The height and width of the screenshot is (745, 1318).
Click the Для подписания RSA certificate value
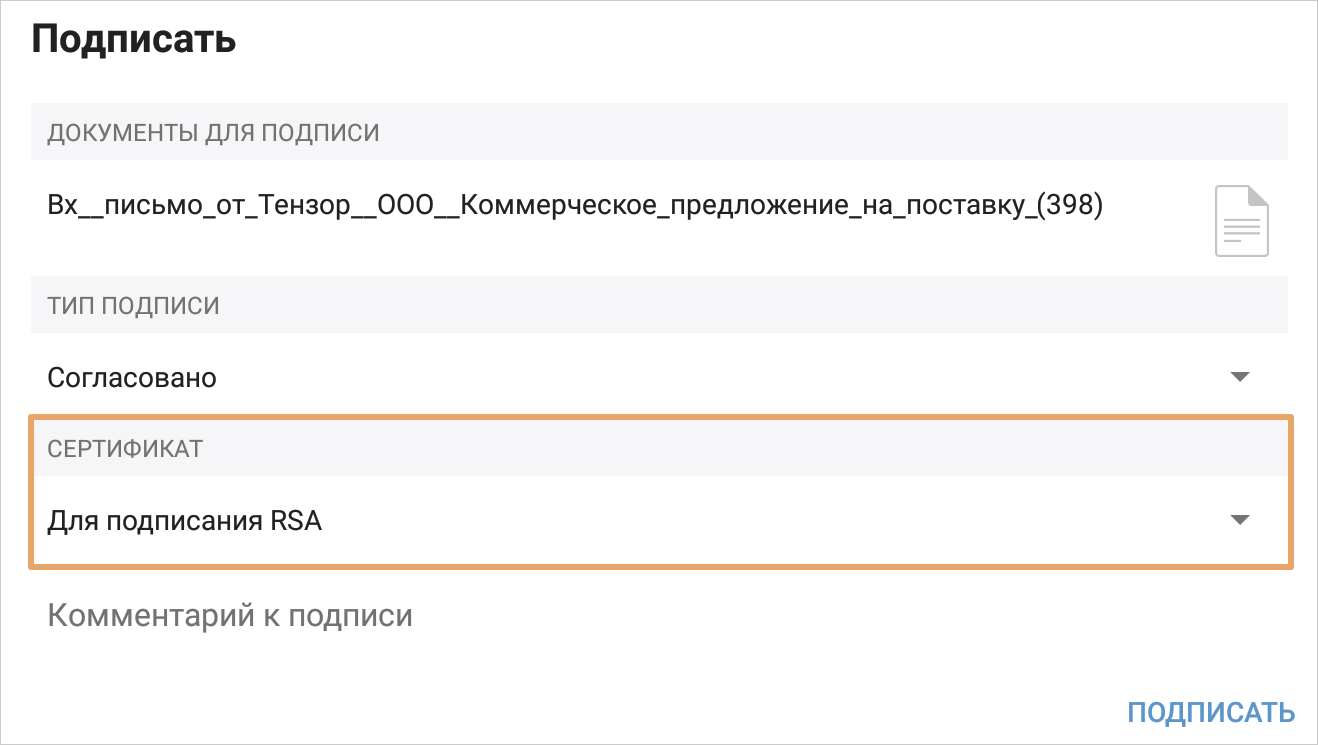click(x=185, y=521)
